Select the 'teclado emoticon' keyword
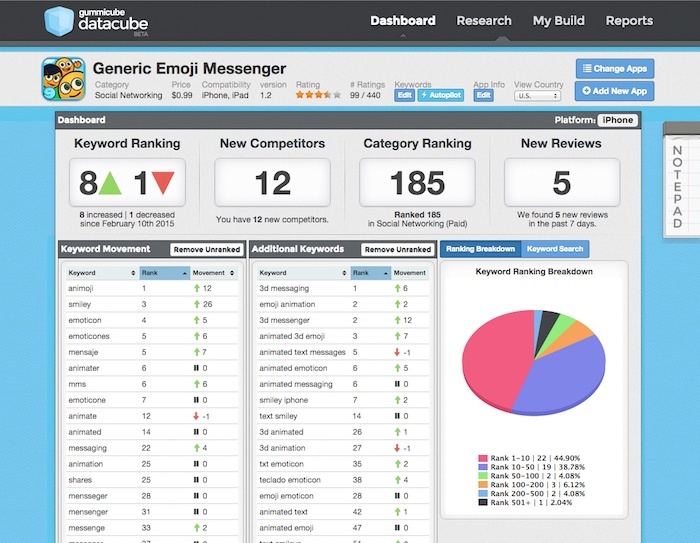Viewport: 700px width, 543px height. pos(290,480)
